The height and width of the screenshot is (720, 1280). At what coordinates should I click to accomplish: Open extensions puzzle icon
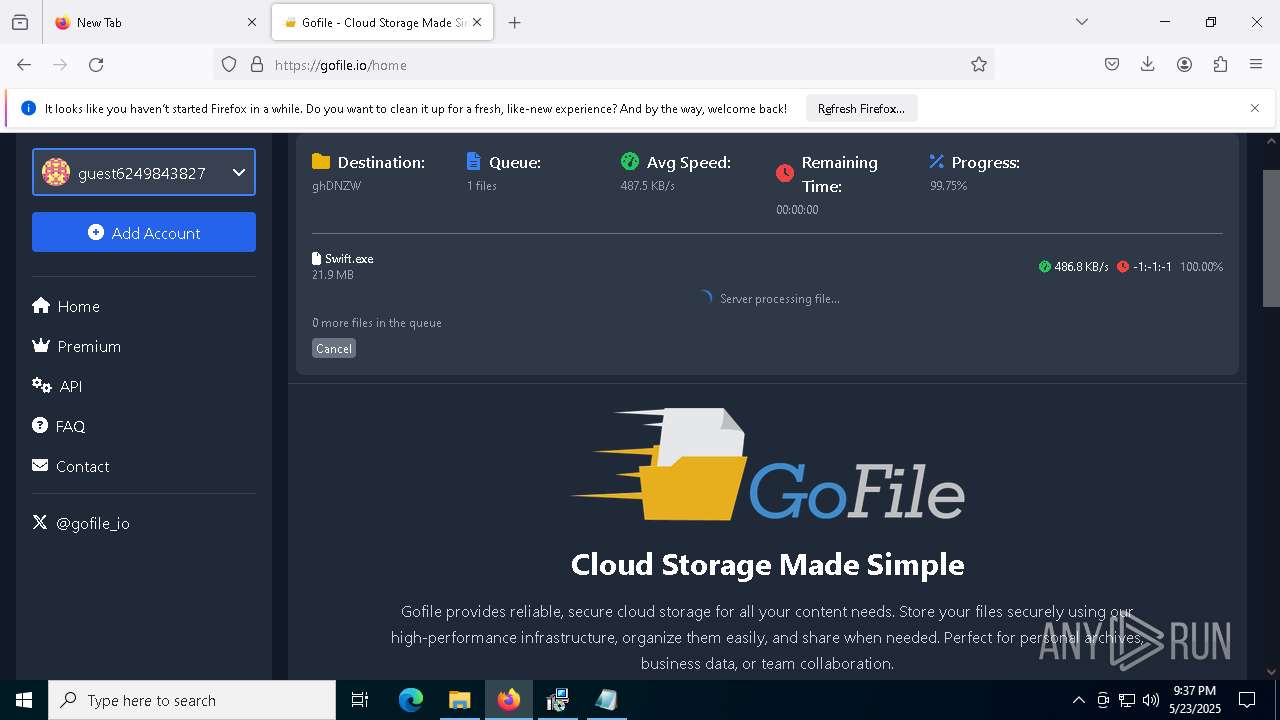[x=1220, y=65]
